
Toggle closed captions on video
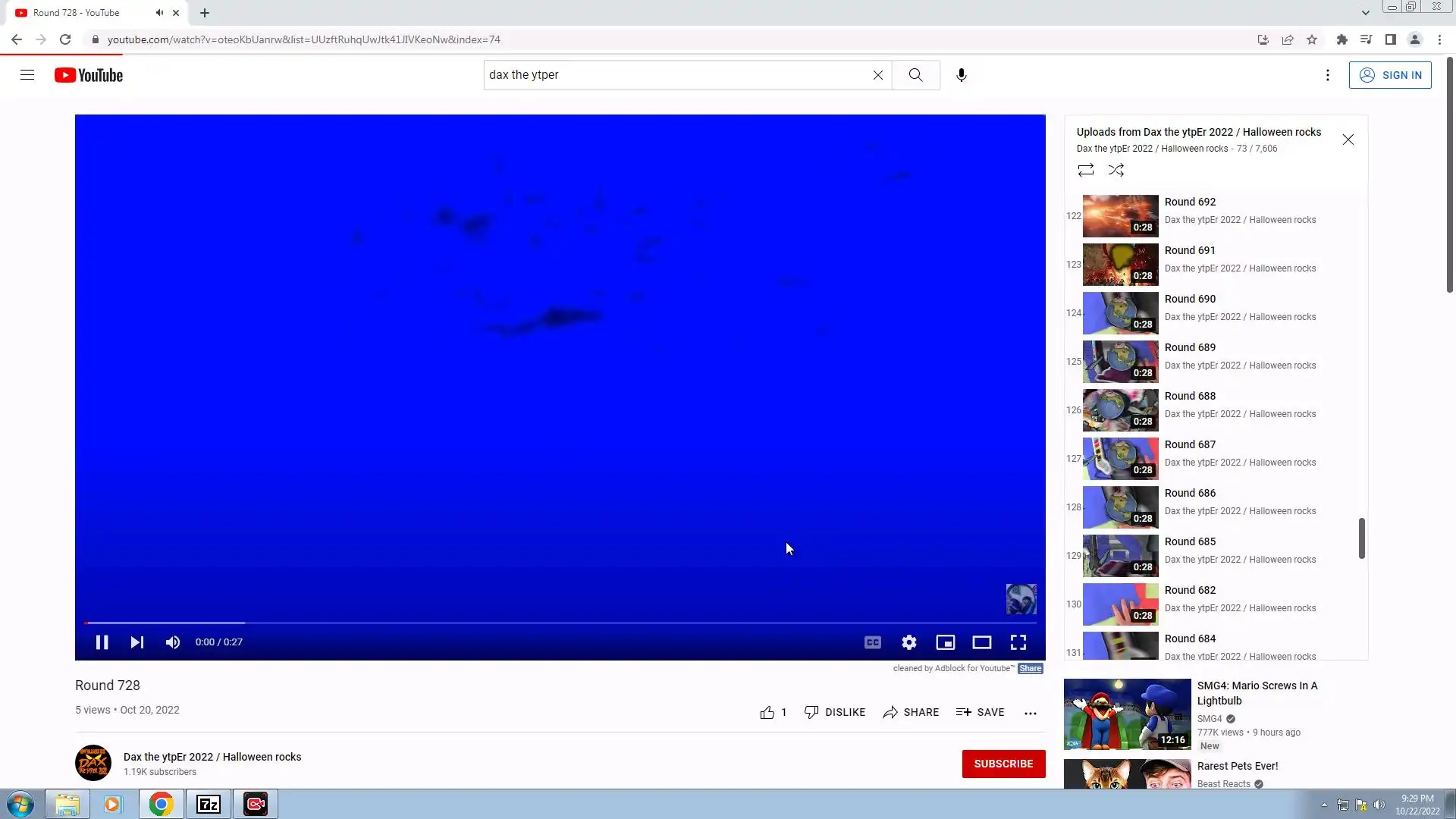click(872, 642)
